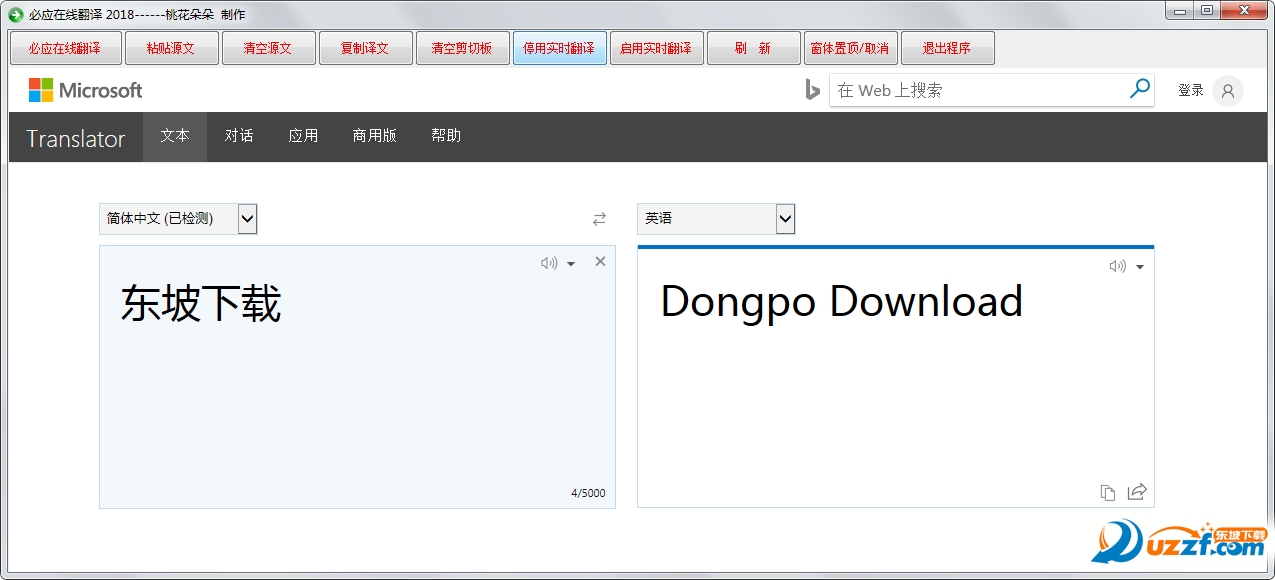Switch to the 对话 tab
The height and width of the screenshot is (580, 1275).
pyautogui.click(x=239, y=136)
